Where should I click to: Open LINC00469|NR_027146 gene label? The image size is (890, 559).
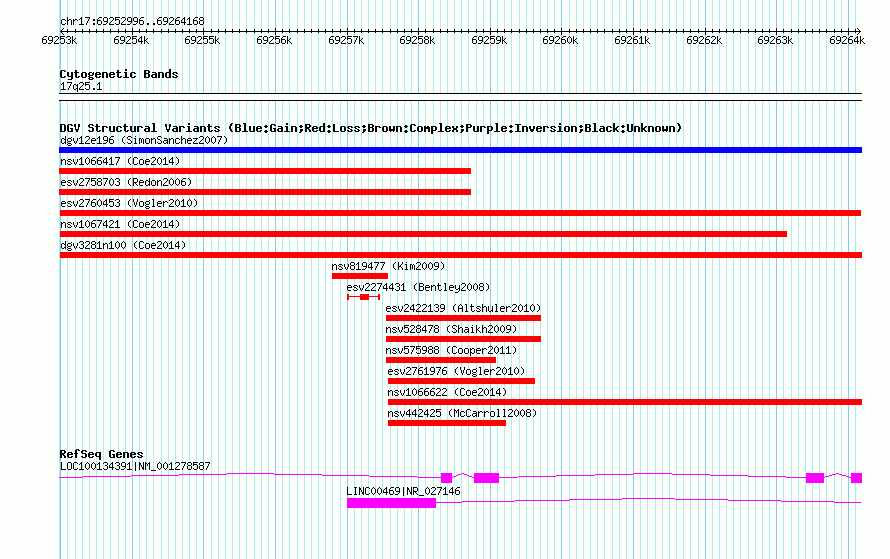pos(403,491)
